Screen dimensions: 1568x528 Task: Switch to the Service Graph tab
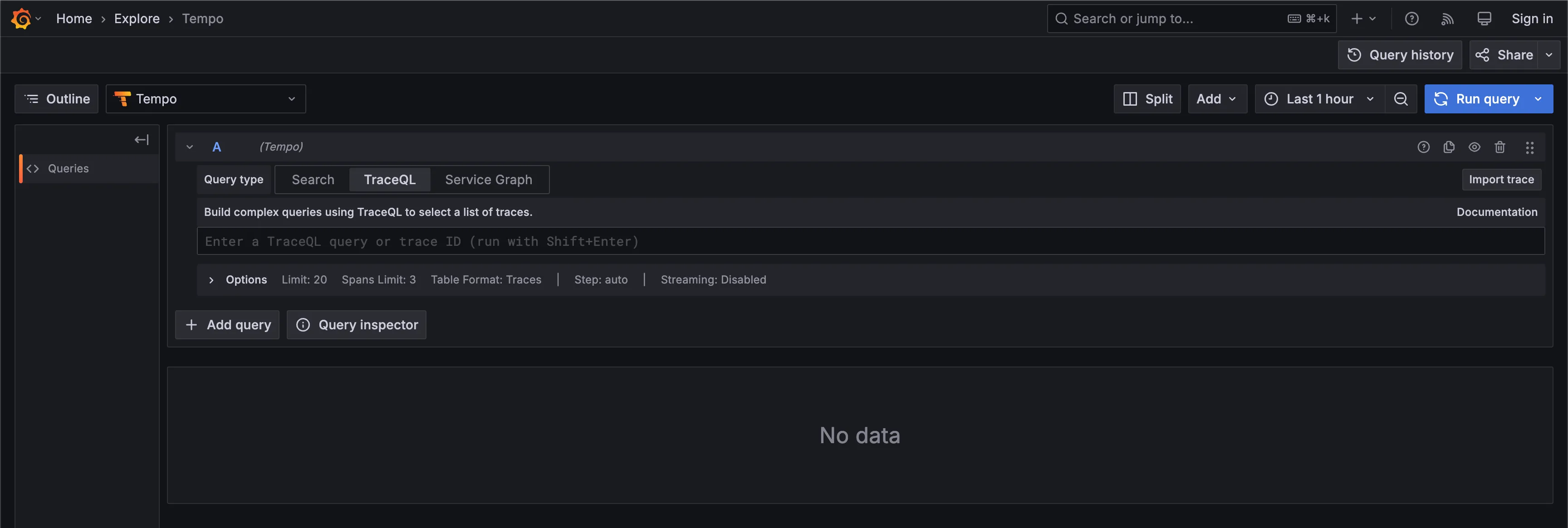pyautogui.click(x=488, y=180)
